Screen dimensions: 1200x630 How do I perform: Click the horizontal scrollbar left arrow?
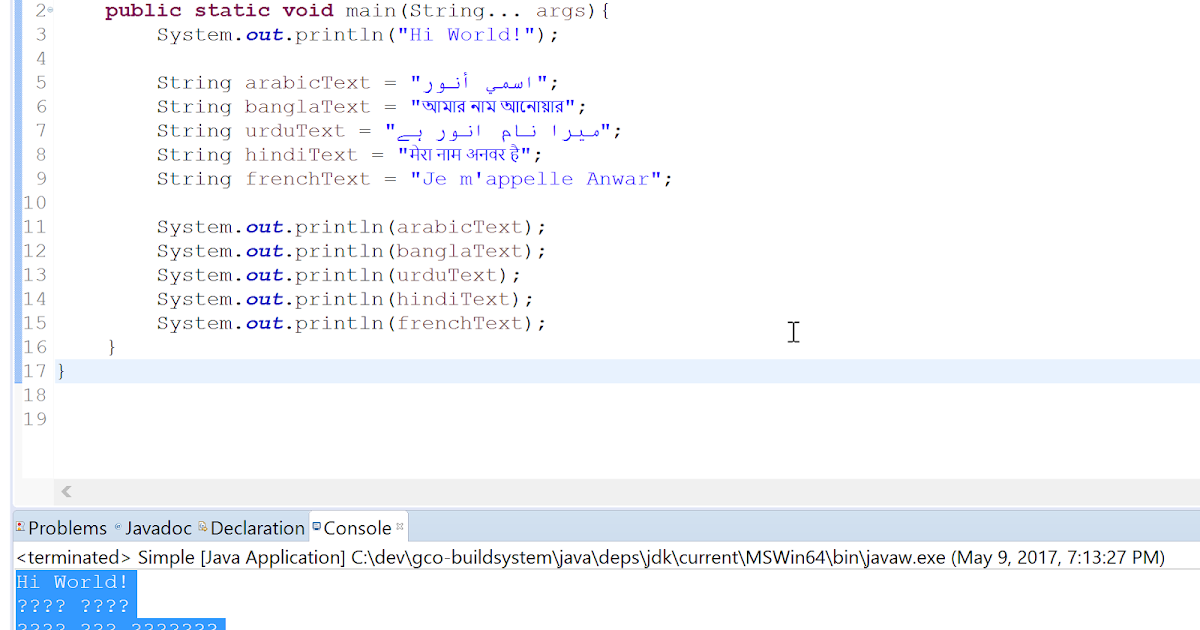(x=66, y=491)
